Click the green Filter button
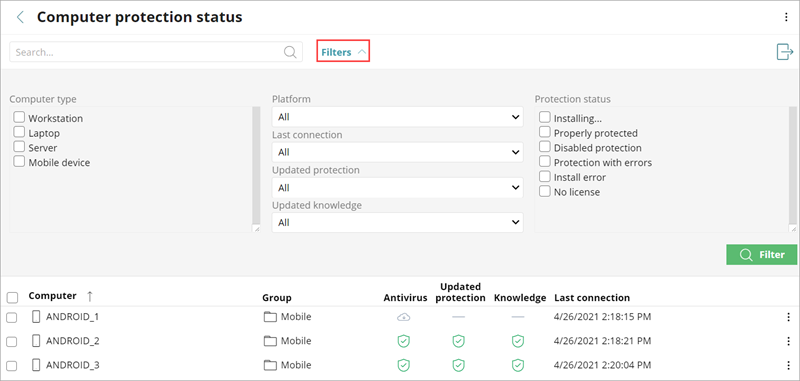Screen dimensions: 800x381 tap(762, 255)
